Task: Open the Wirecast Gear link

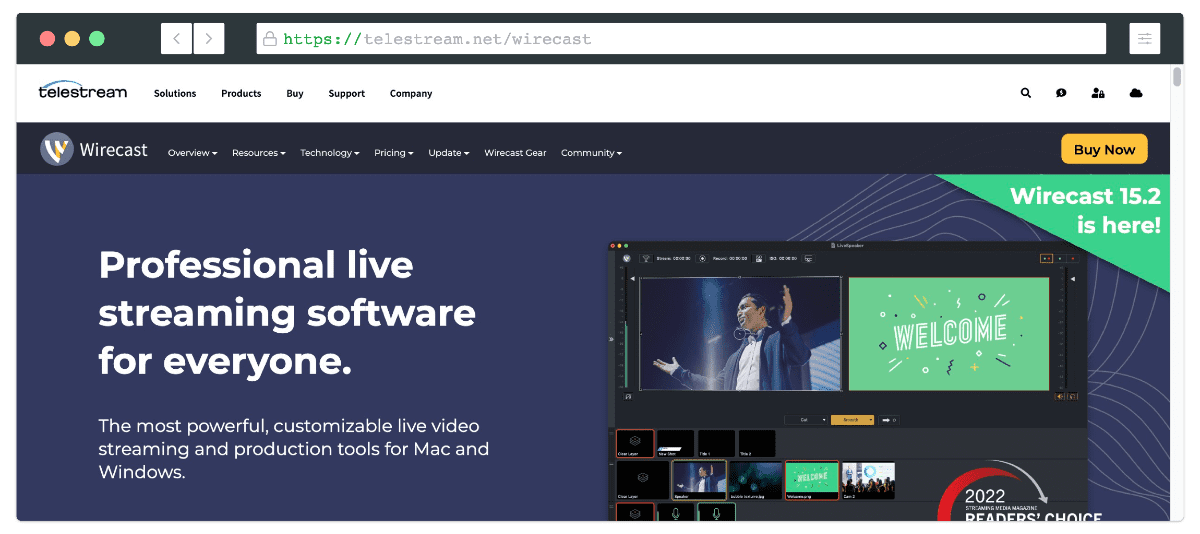Action: point(515,153)
